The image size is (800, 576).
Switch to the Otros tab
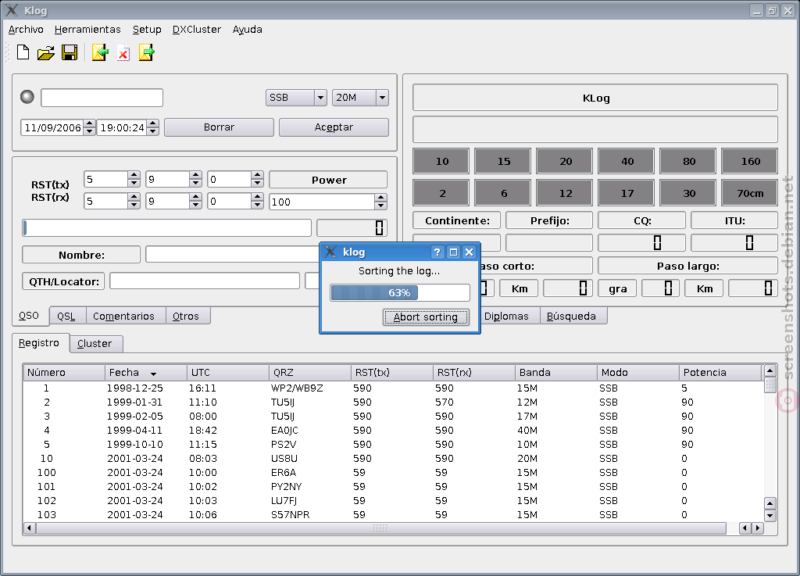[186, 316]
